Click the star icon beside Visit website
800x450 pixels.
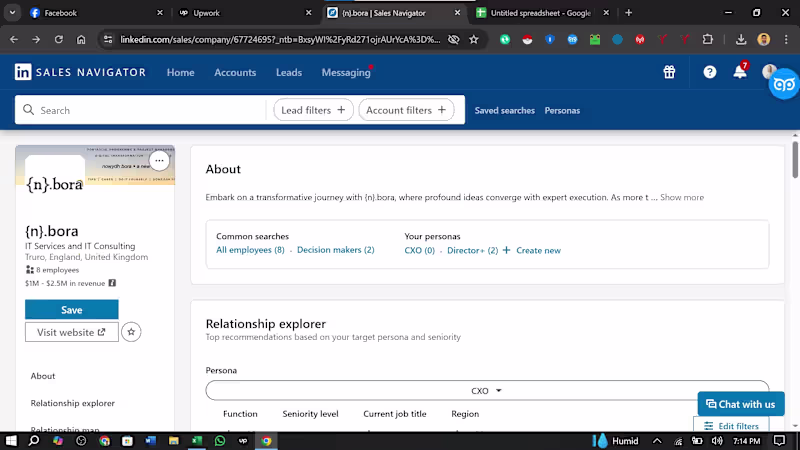coord(131,332)
